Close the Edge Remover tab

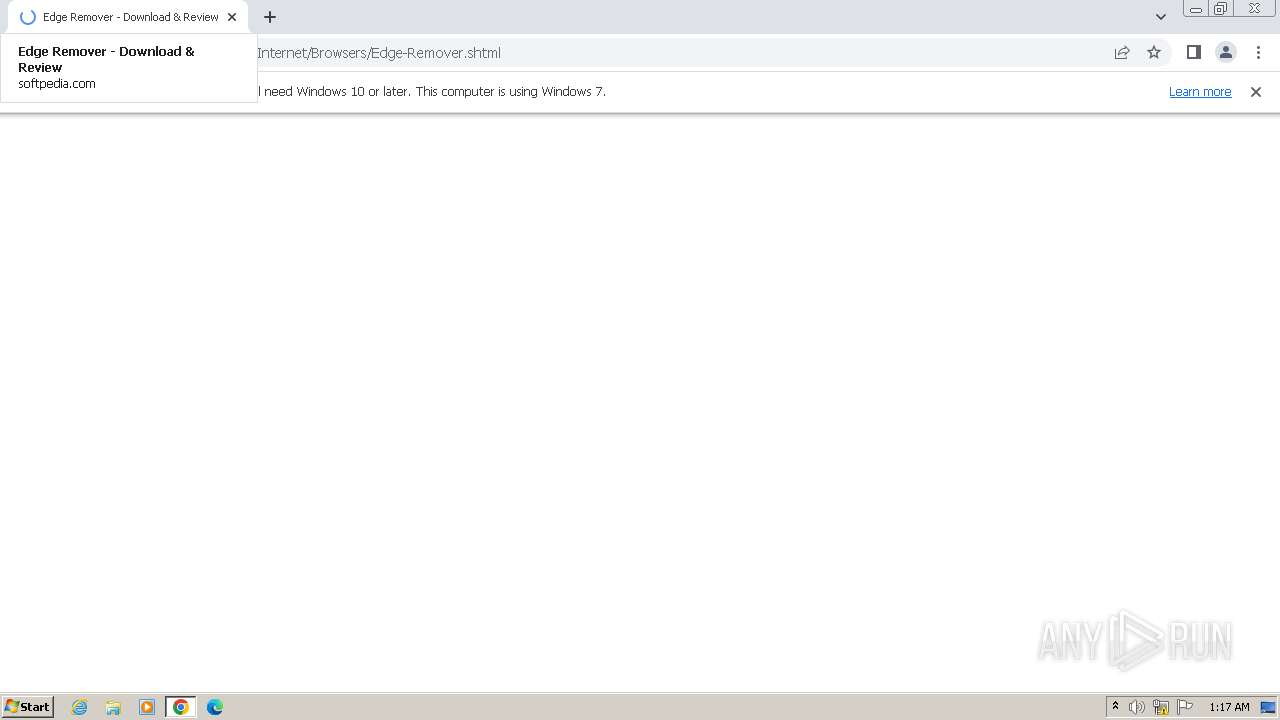232,17
